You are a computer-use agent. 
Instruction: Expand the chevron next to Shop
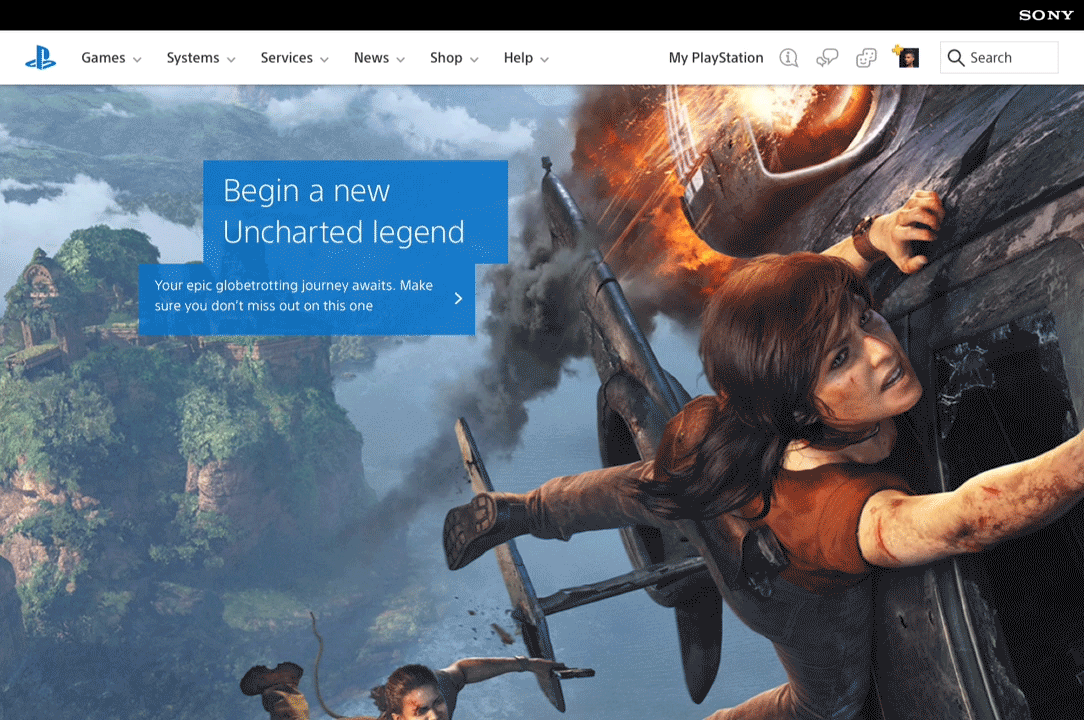tap(474, 60)
